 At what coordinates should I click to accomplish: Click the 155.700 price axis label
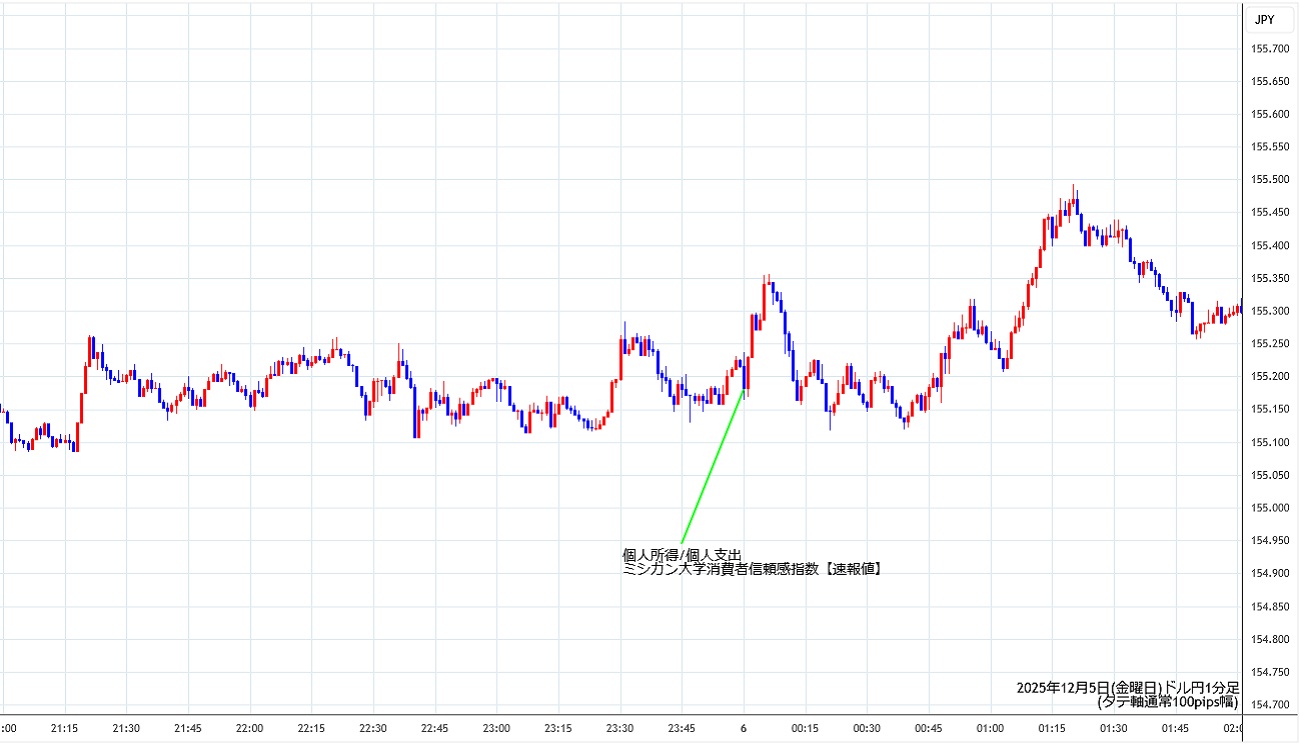pyautogui.click(x=1272, y=48)
